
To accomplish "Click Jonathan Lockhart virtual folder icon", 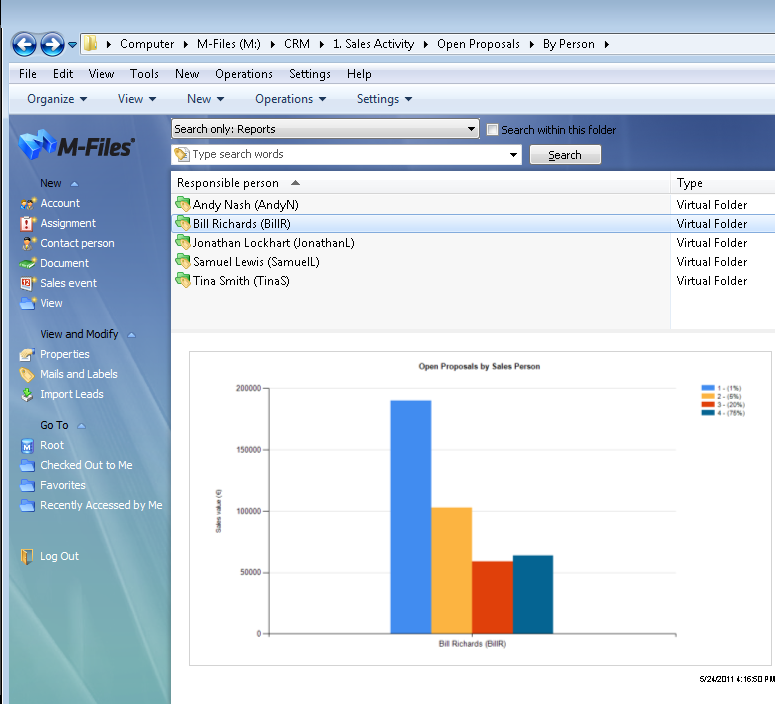I will pos(183,242).
